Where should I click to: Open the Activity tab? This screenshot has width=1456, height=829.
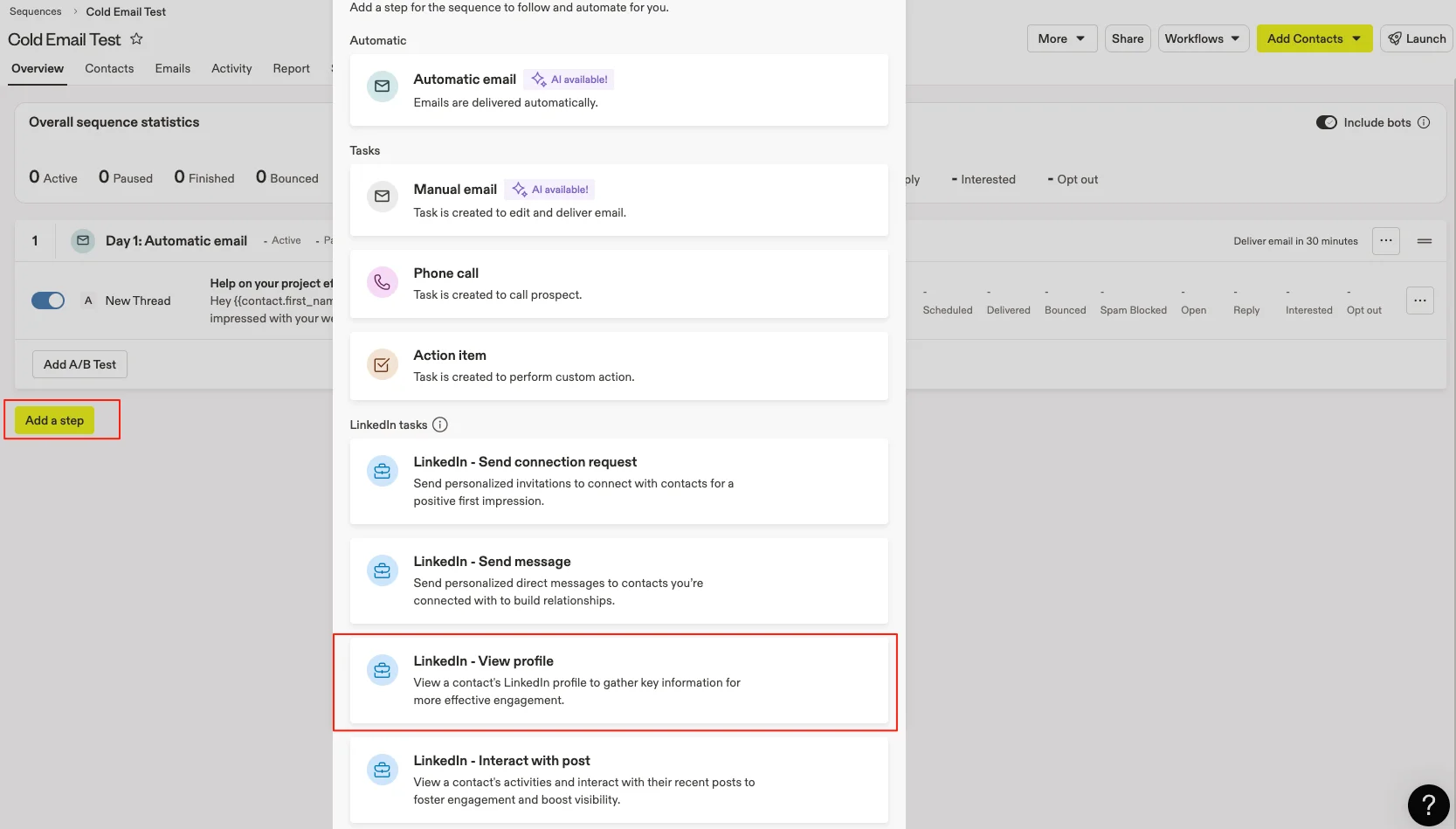231,69
